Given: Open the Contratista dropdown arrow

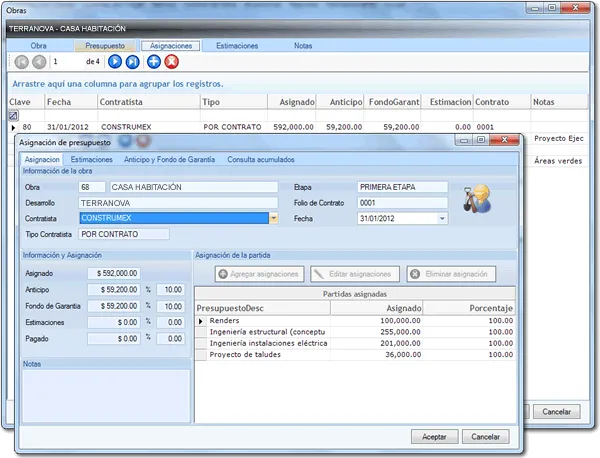Looking at the screenshot, I should [274, 218].
